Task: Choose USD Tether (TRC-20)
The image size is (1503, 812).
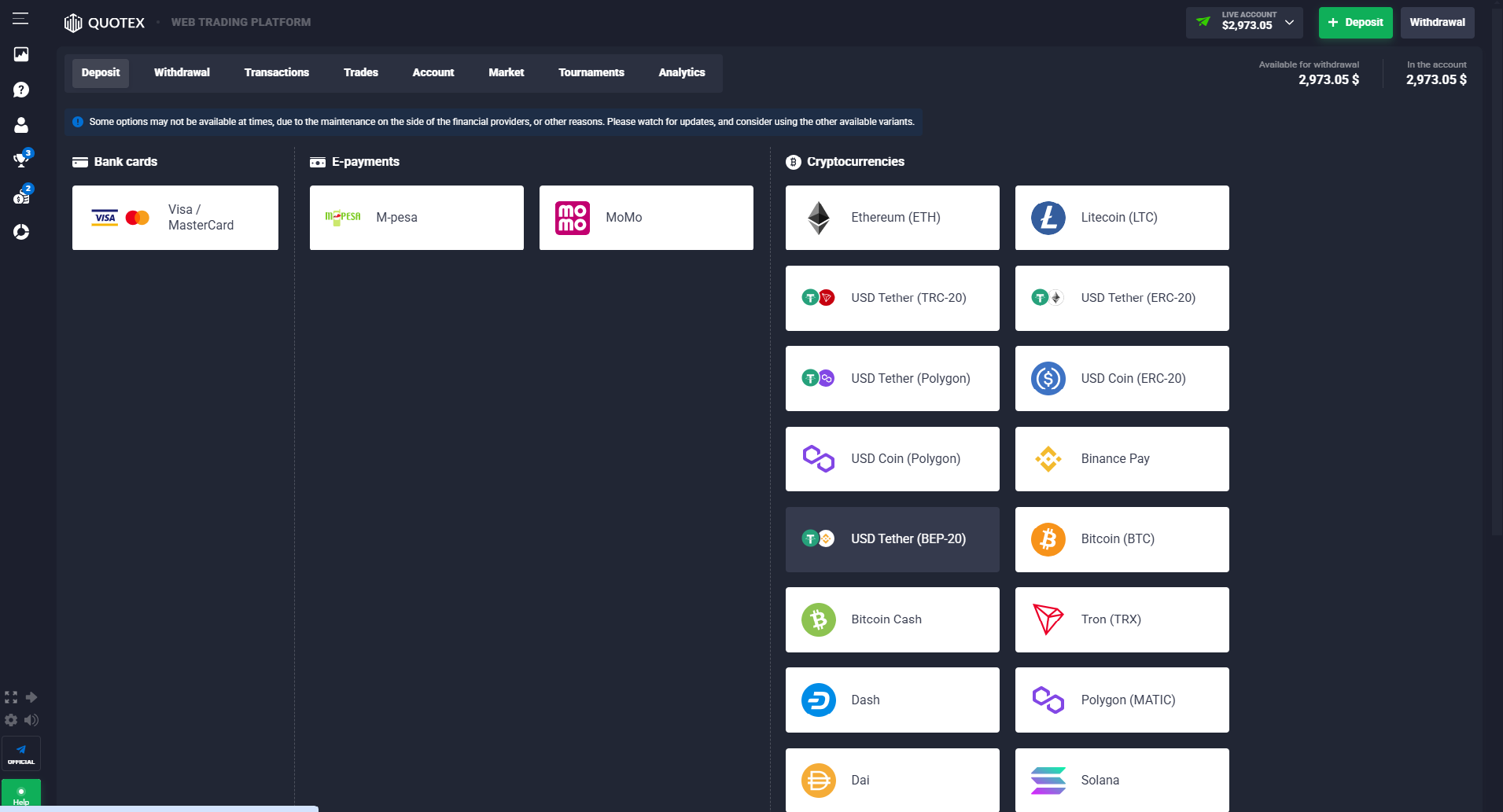Action: pos(893,298)
